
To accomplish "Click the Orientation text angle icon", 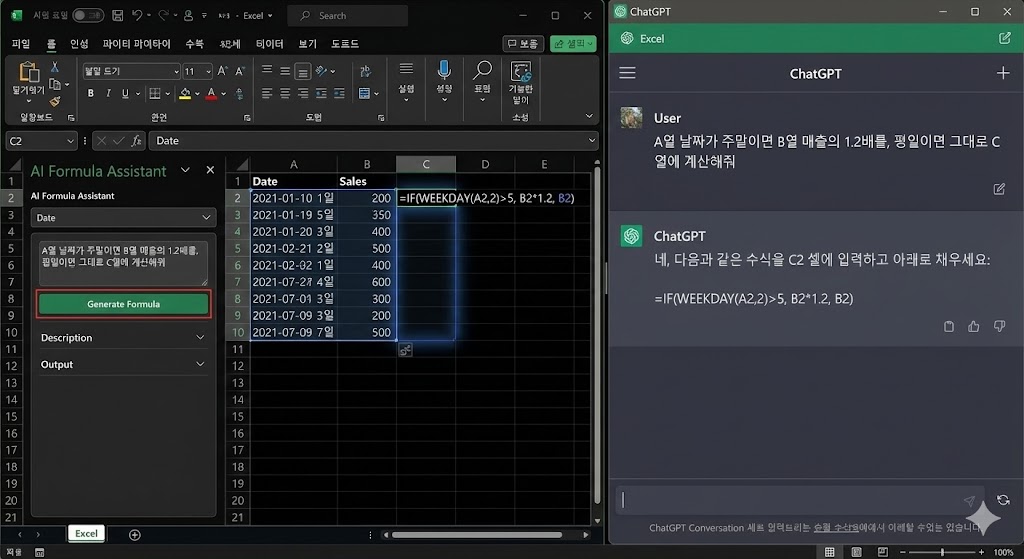I will 321,71.
